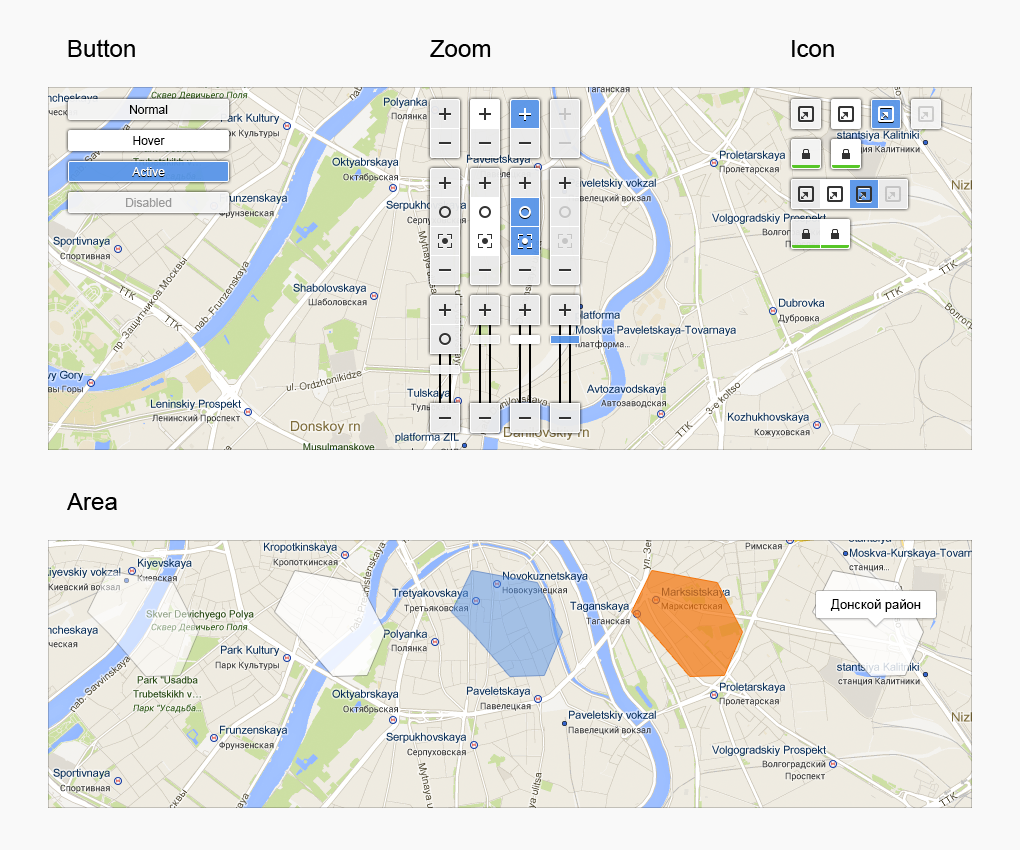
Task: Click the grey handle on the second slider zoom control
Action: tap(485, 339)
